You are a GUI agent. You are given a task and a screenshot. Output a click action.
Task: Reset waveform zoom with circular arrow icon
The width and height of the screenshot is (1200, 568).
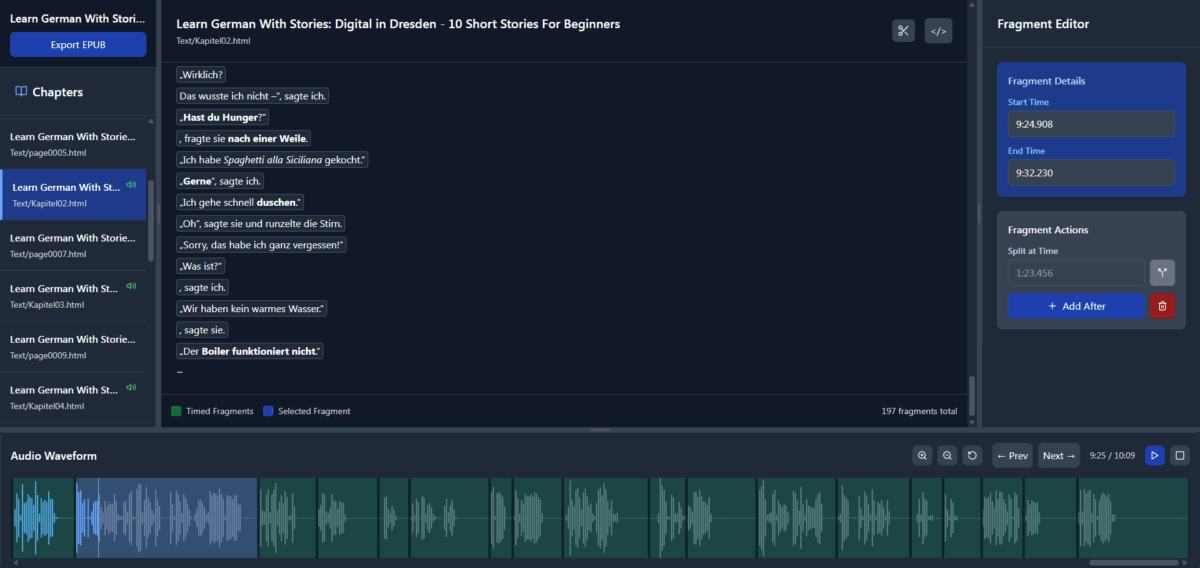(972, 456)
